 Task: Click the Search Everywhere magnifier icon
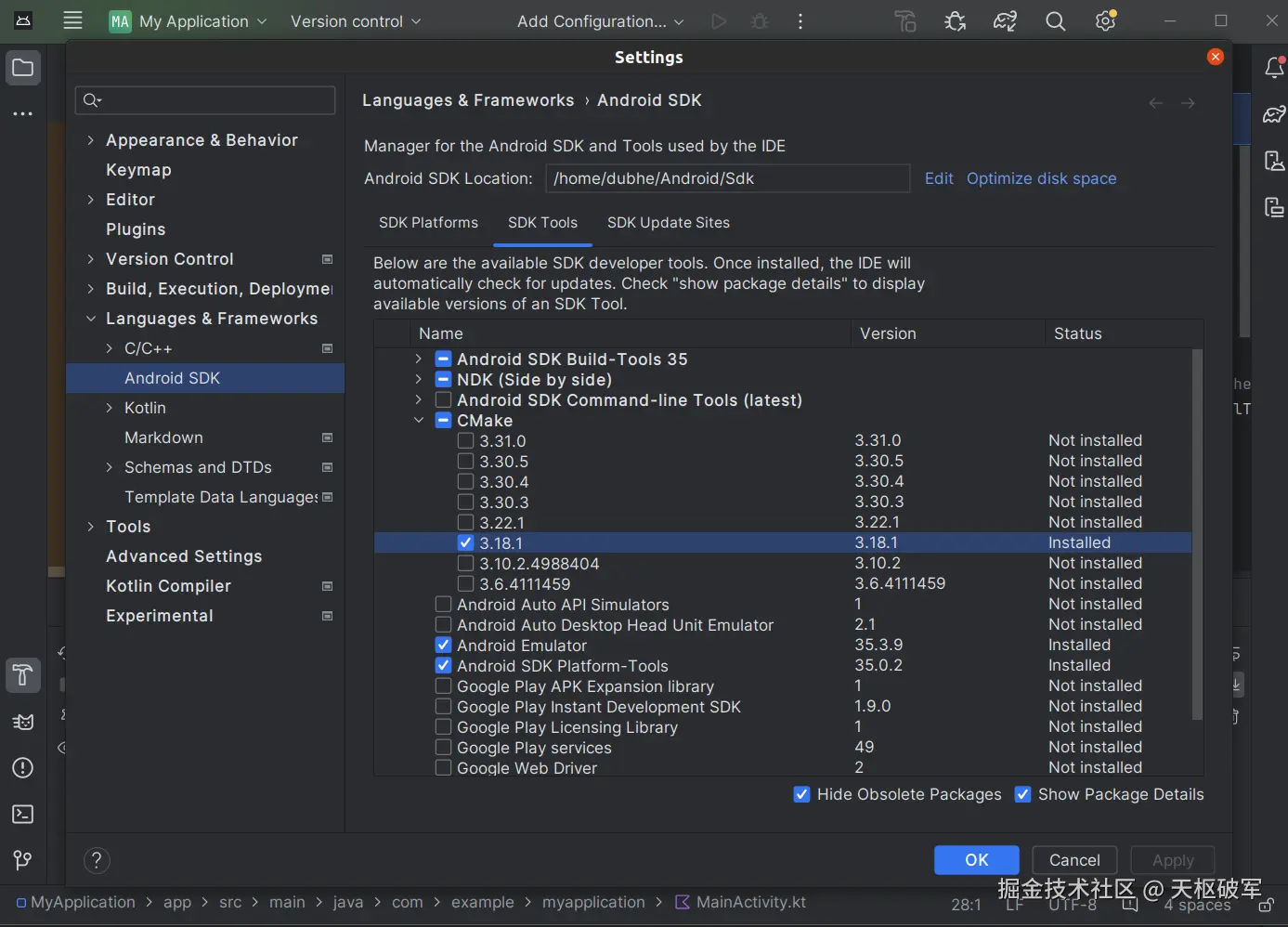pos(1055,21)
